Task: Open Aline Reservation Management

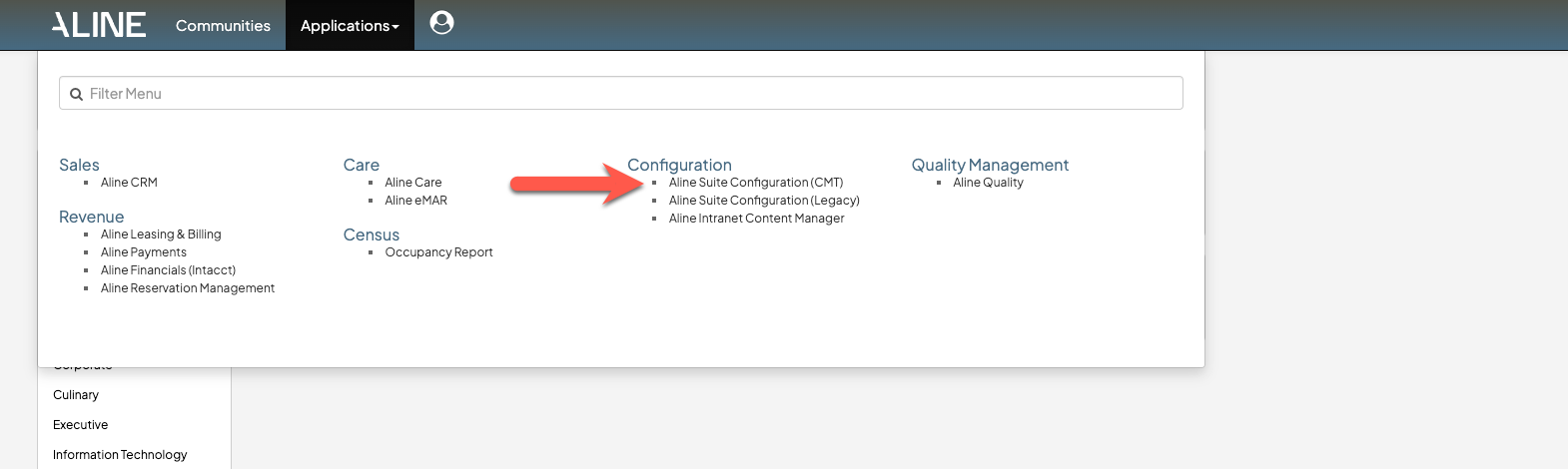Action: [x=188, y=288]
